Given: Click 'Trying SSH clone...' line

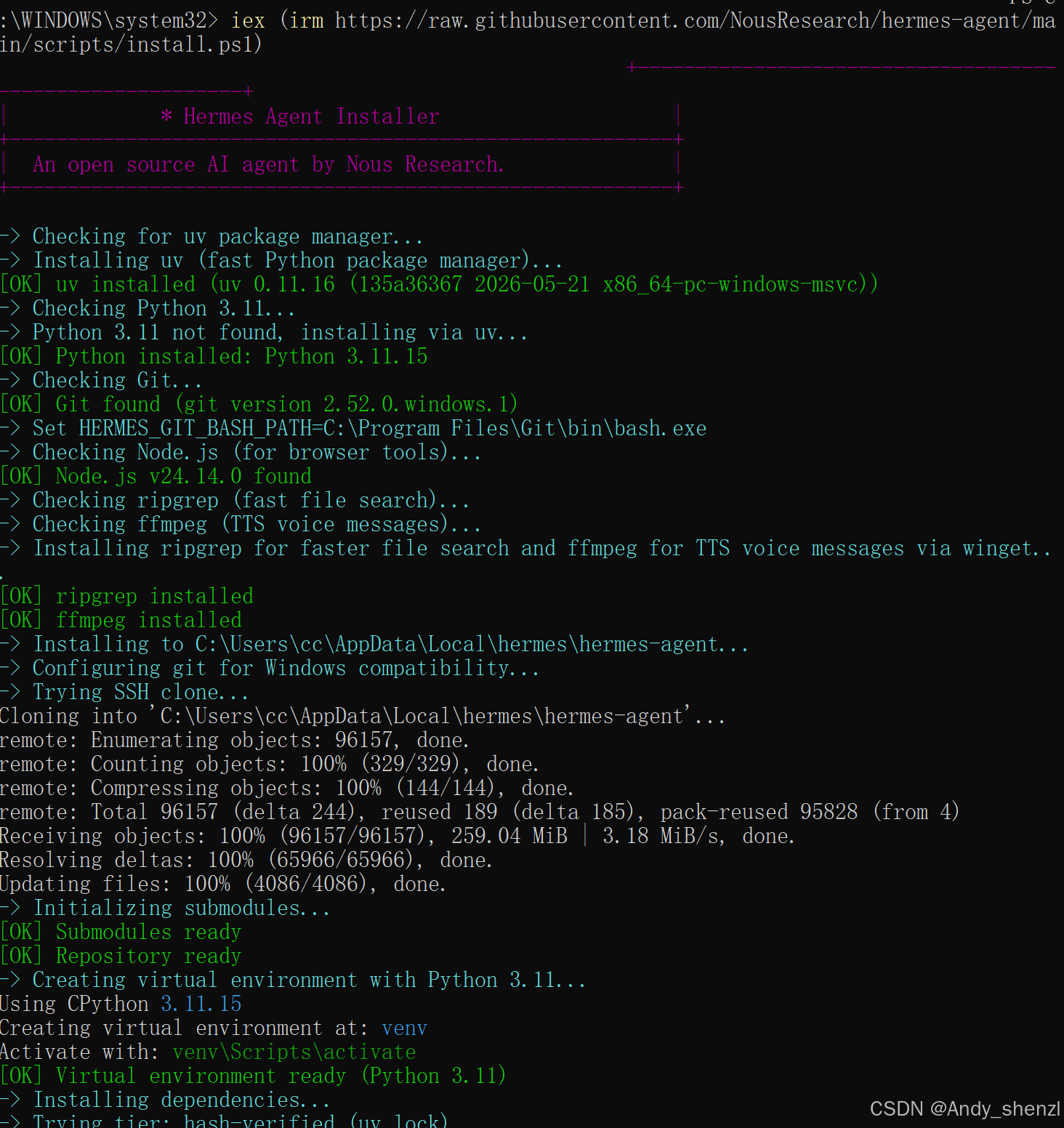Looking at the screenshot, I should [x=124, y=692].
